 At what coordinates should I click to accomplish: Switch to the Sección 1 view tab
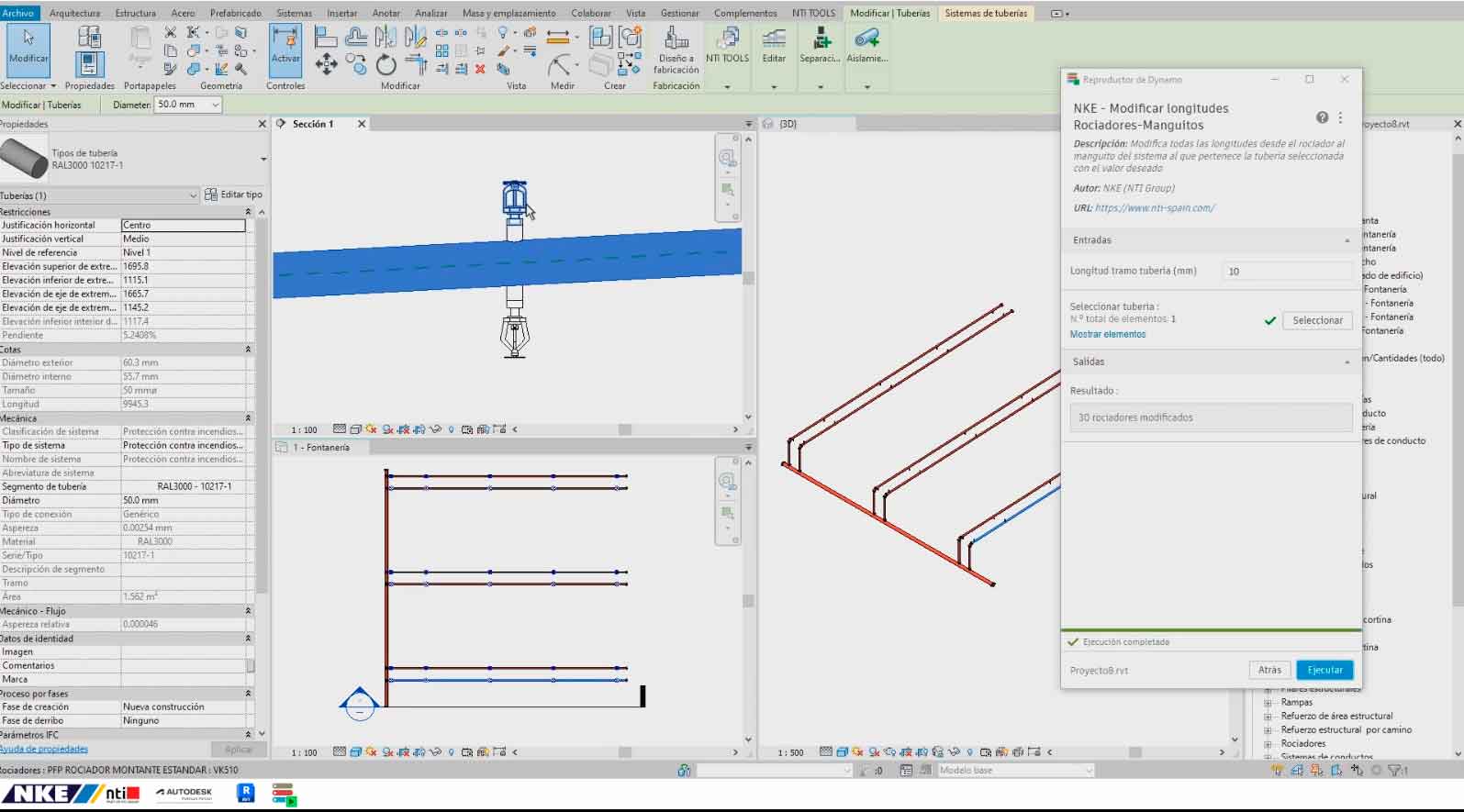(x=313, y=124)
